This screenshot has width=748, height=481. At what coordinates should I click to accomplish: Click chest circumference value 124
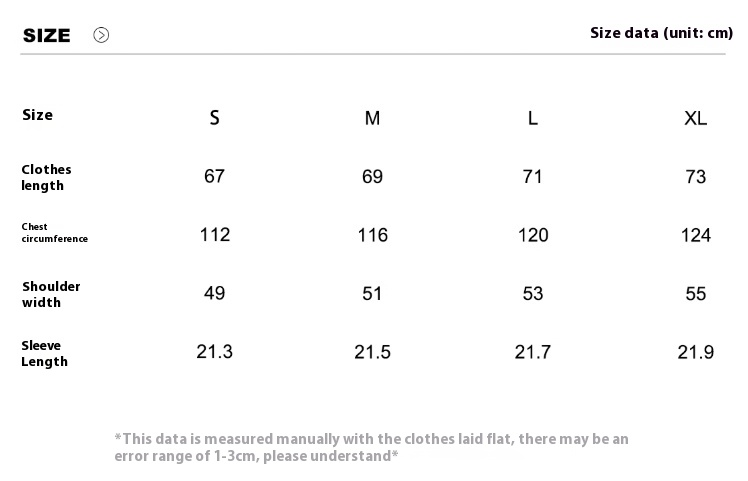click(696, 235)
